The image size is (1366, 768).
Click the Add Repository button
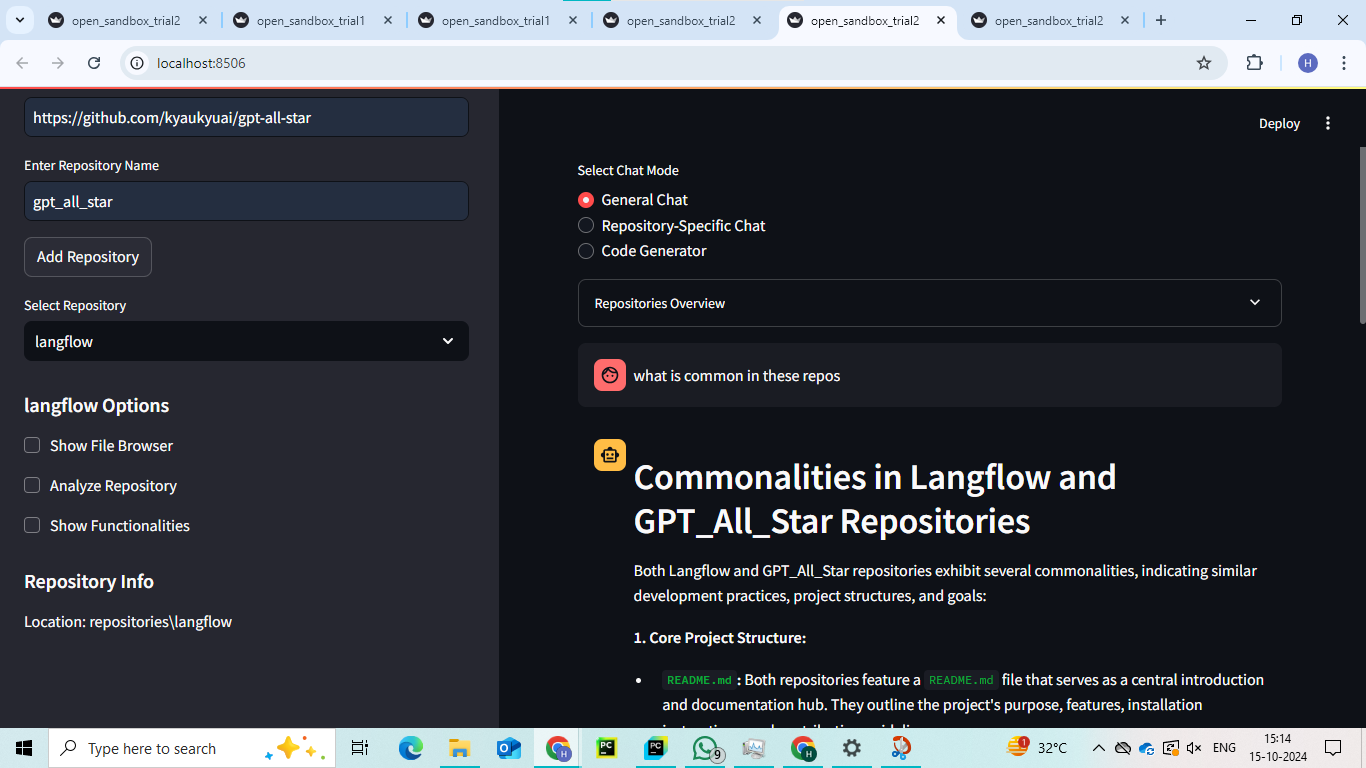click(x=88, y=257)
